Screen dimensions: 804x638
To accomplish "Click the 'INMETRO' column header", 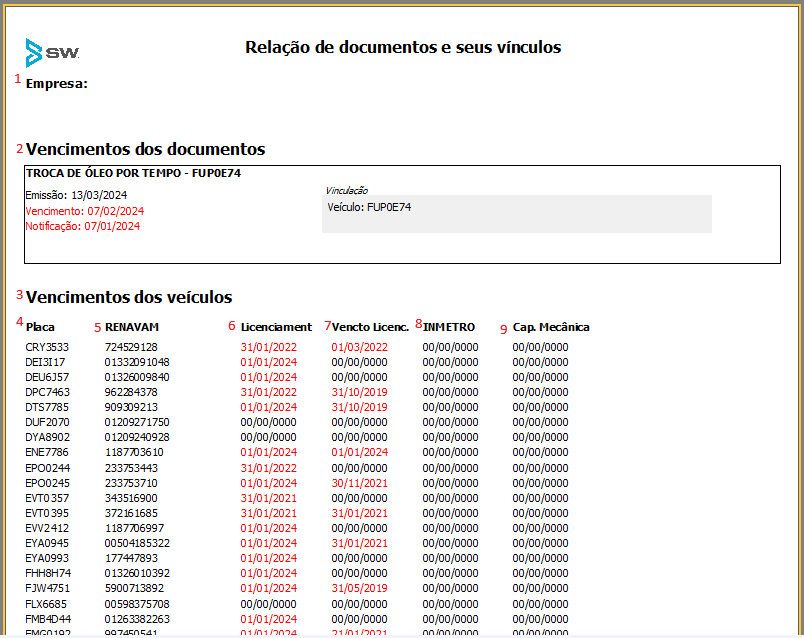I will click(449, 327).
